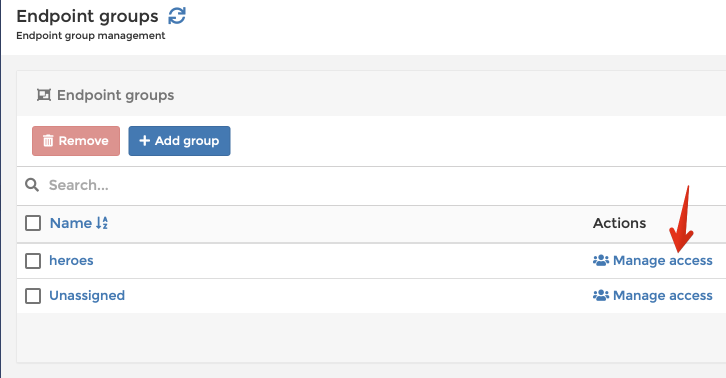This screenshot has height=378, width=726.
Task: Click the search magnifier icon
Action: [x=32, y=185]
